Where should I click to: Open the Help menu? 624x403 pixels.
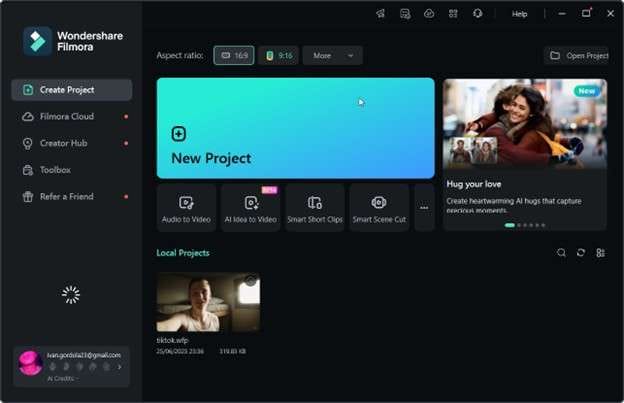pos(519,14)
